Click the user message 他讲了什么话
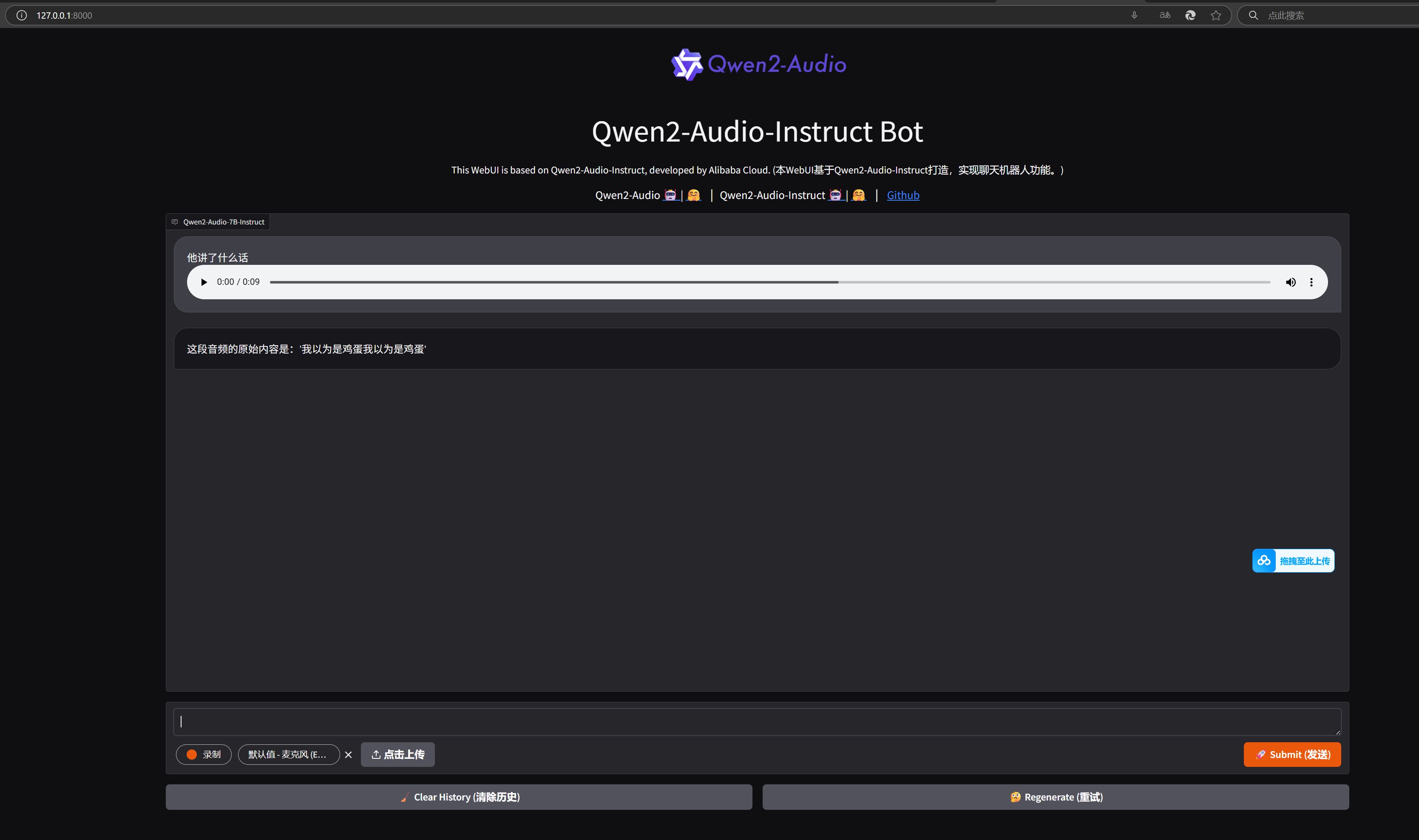The width and height of the screenshot is (1419, 840). pos(217,258)
